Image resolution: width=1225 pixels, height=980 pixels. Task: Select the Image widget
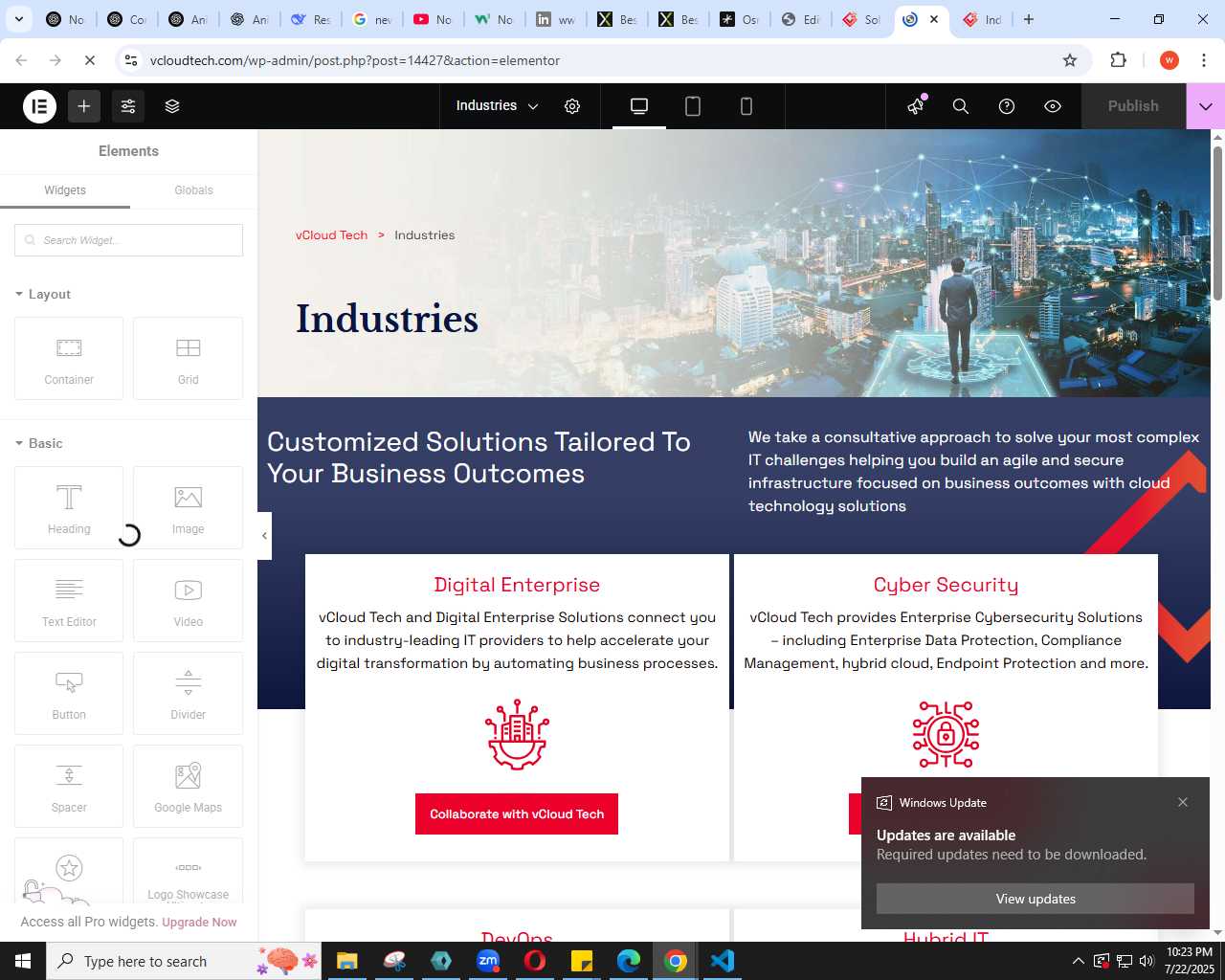click(188, 507)
